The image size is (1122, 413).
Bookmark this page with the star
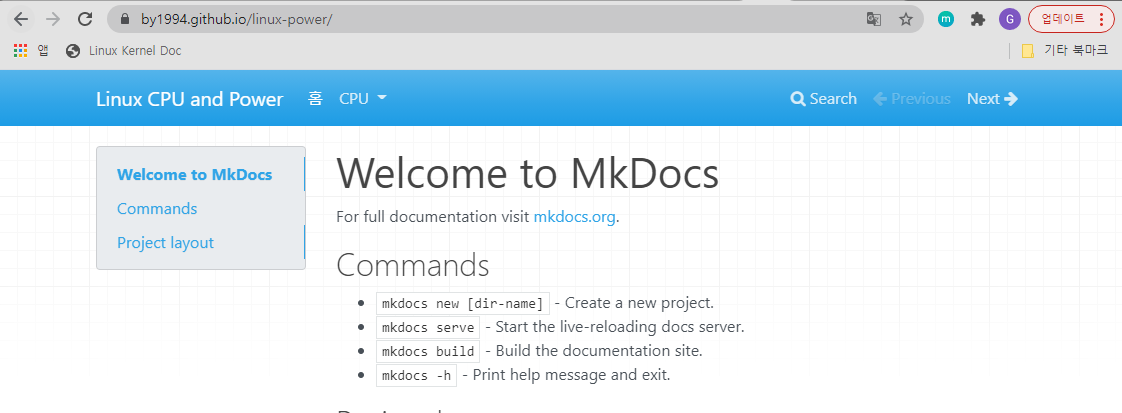click(x=906, y=19)
